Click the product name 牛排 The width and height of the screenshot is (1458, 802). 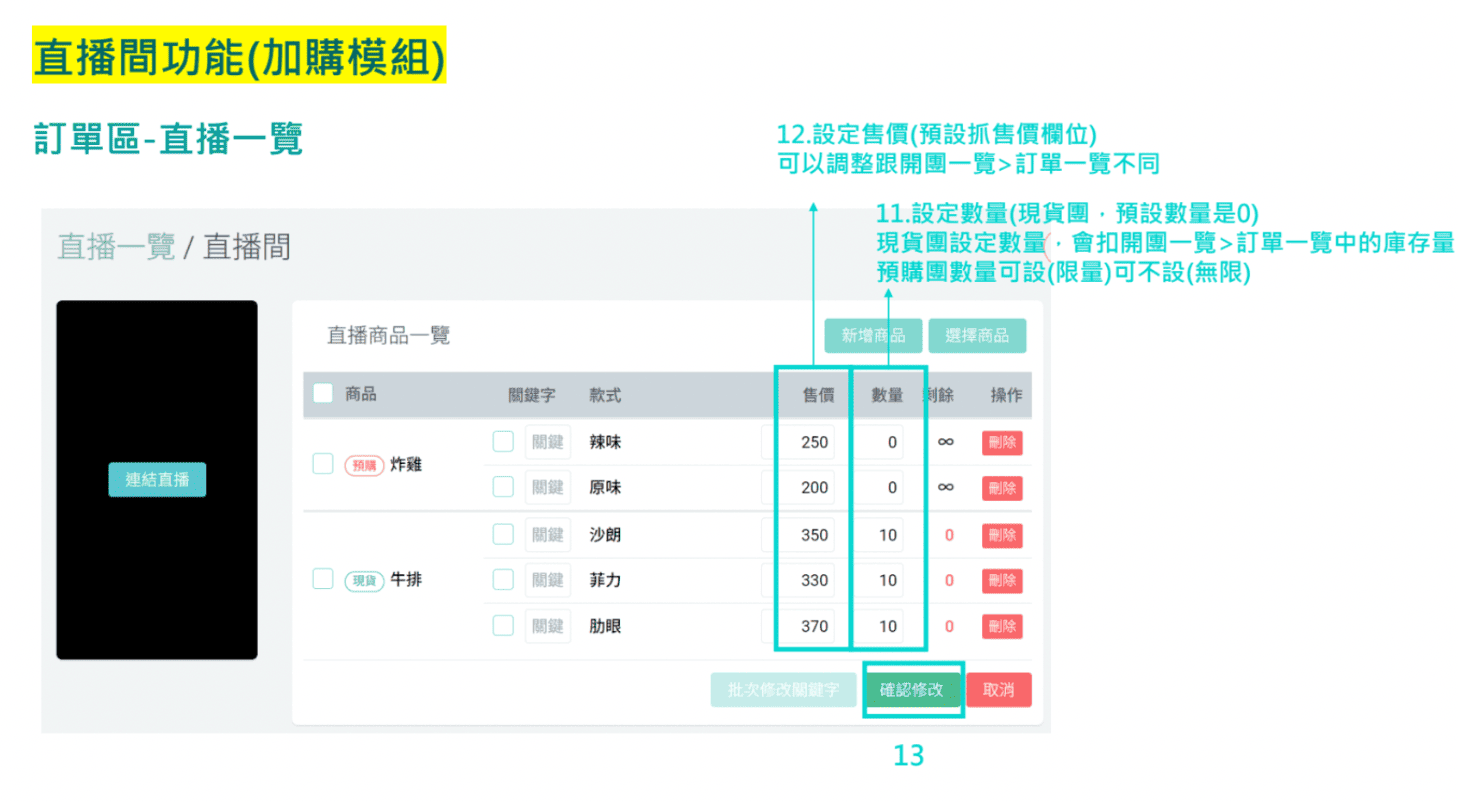coord(406,580)
